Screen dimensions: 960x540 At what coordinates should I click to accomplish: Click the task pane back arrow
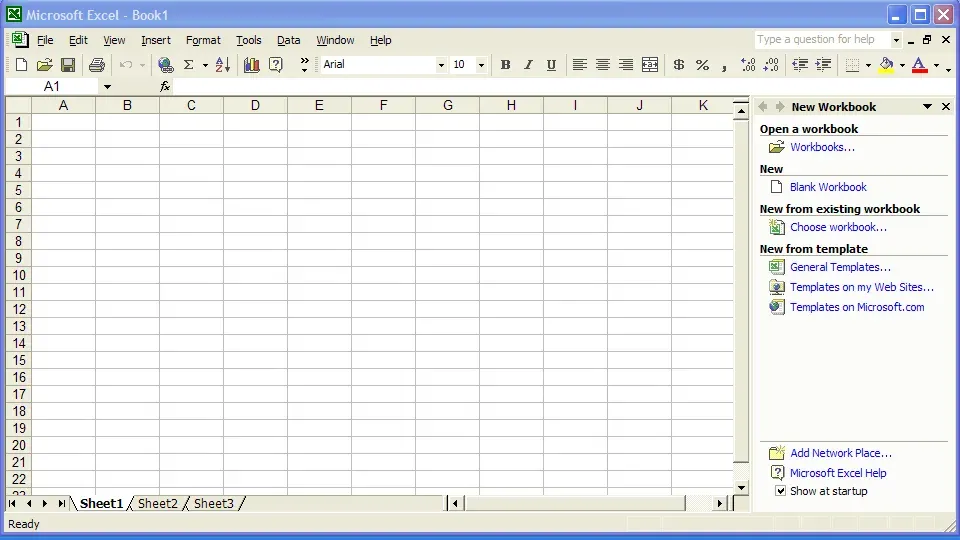763,107
